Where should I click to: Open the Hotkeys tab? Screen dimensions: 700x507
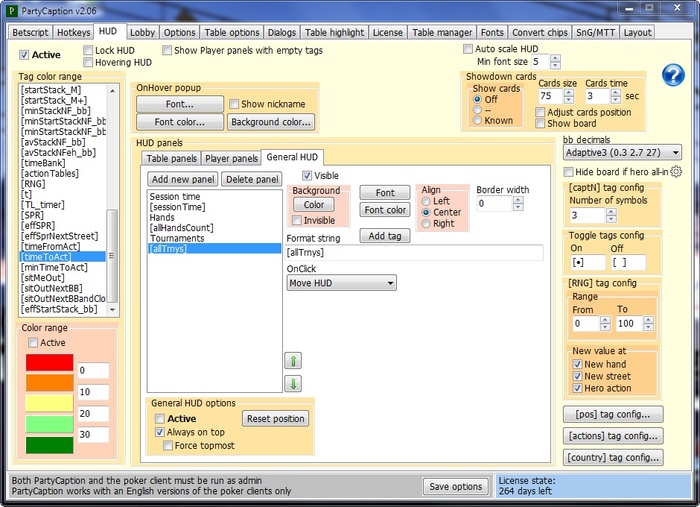pos(74,33)
